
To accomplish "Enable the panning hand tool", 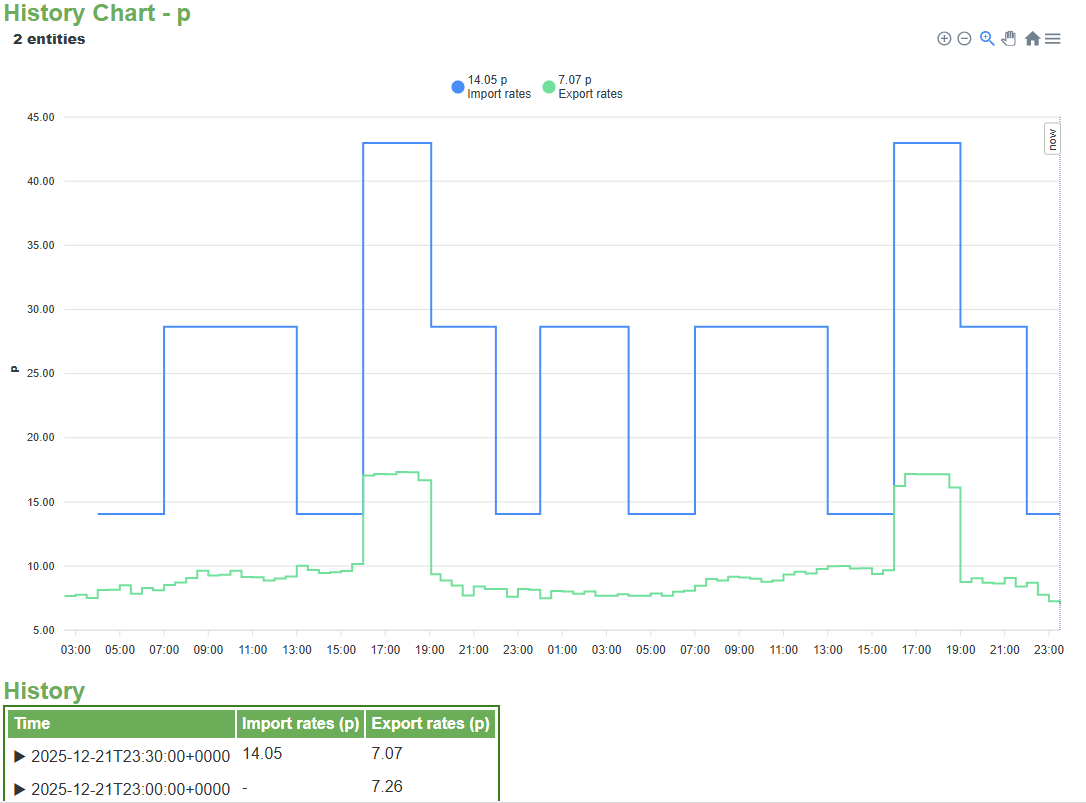I will click(1009, 38).
